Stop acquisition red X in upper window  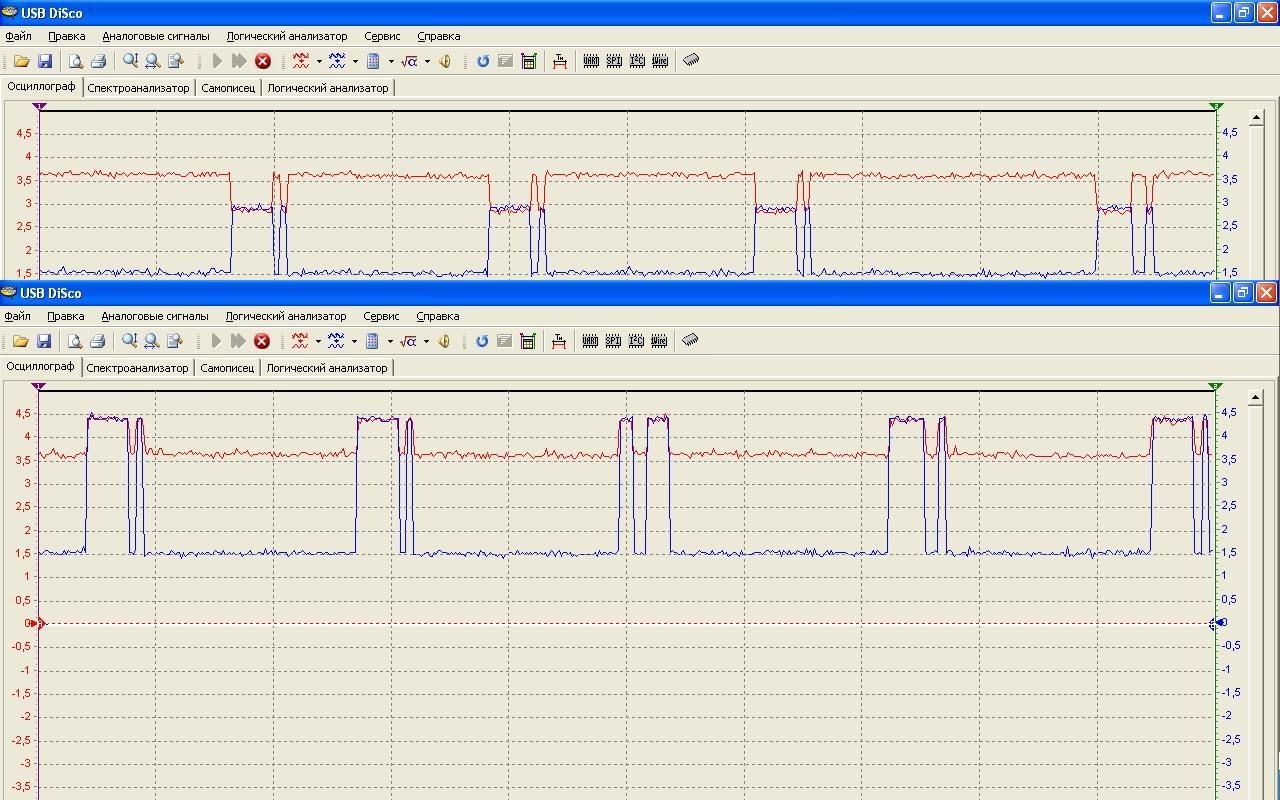263,61
